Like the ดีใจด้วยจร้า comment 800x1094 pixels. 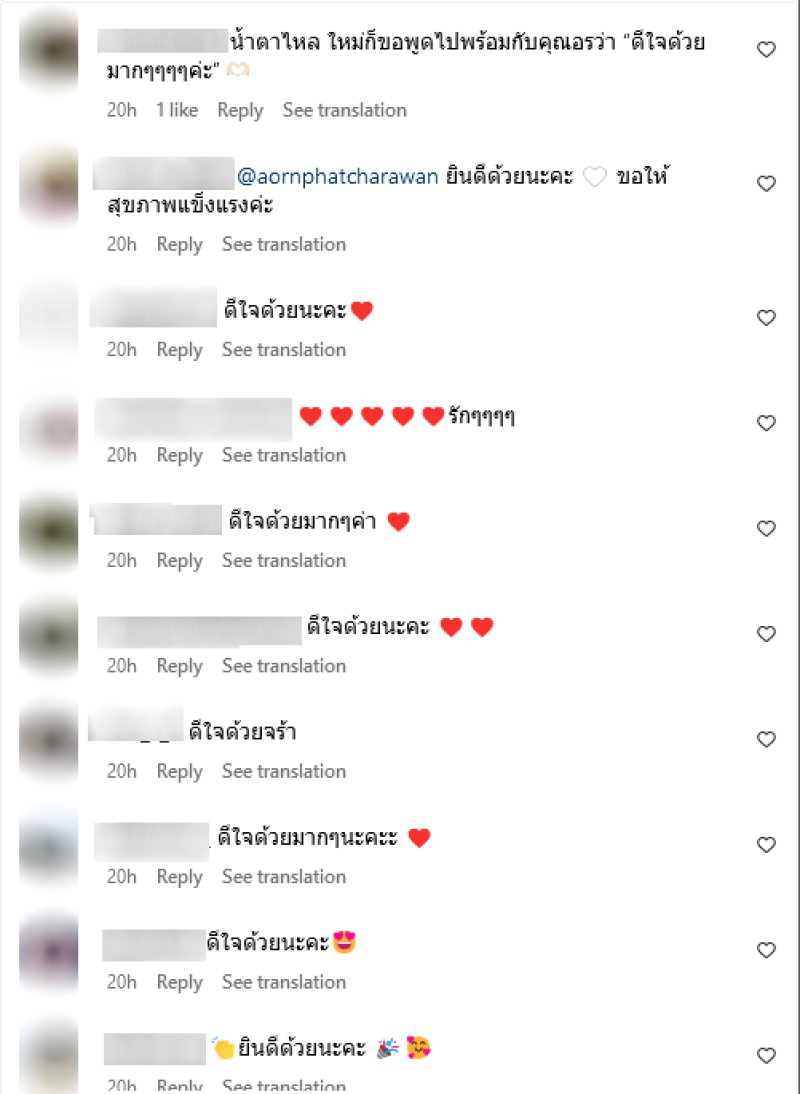tap(766, 739)
